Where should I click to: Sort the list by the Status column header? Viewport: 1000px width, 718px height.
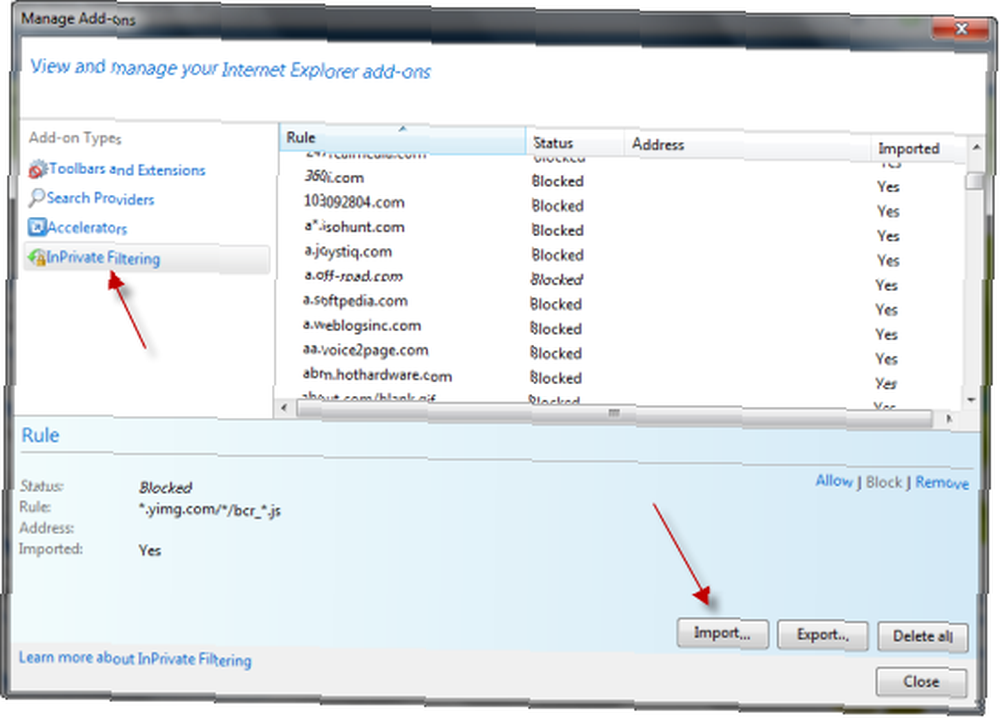pyautogui.click(x=575, y=142)
